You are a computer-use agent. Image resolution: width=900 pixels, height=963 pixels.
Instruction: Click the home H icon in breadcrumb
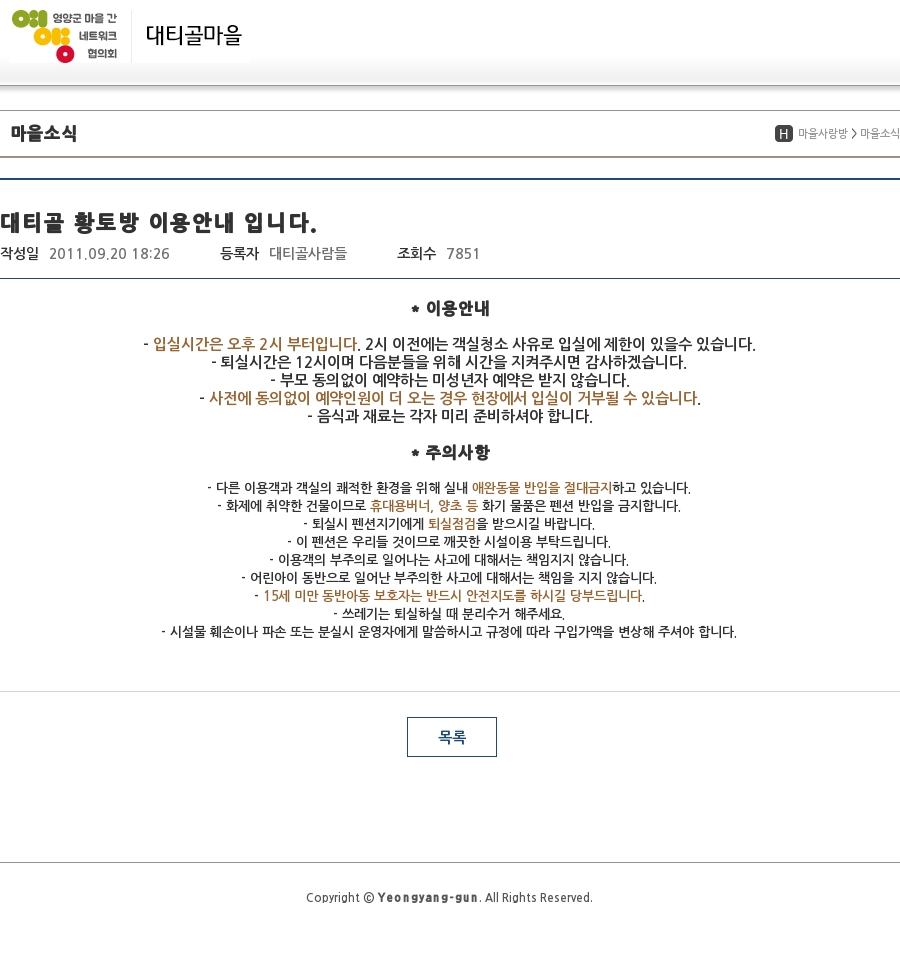click(784, 134)
